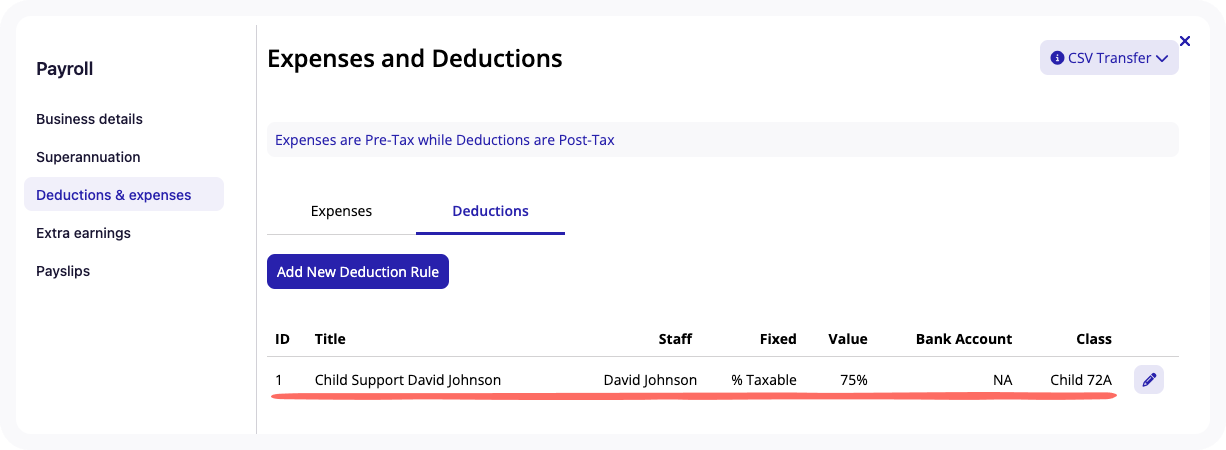Click the Value column header
1226x450 pixels.
coord(848,339)
